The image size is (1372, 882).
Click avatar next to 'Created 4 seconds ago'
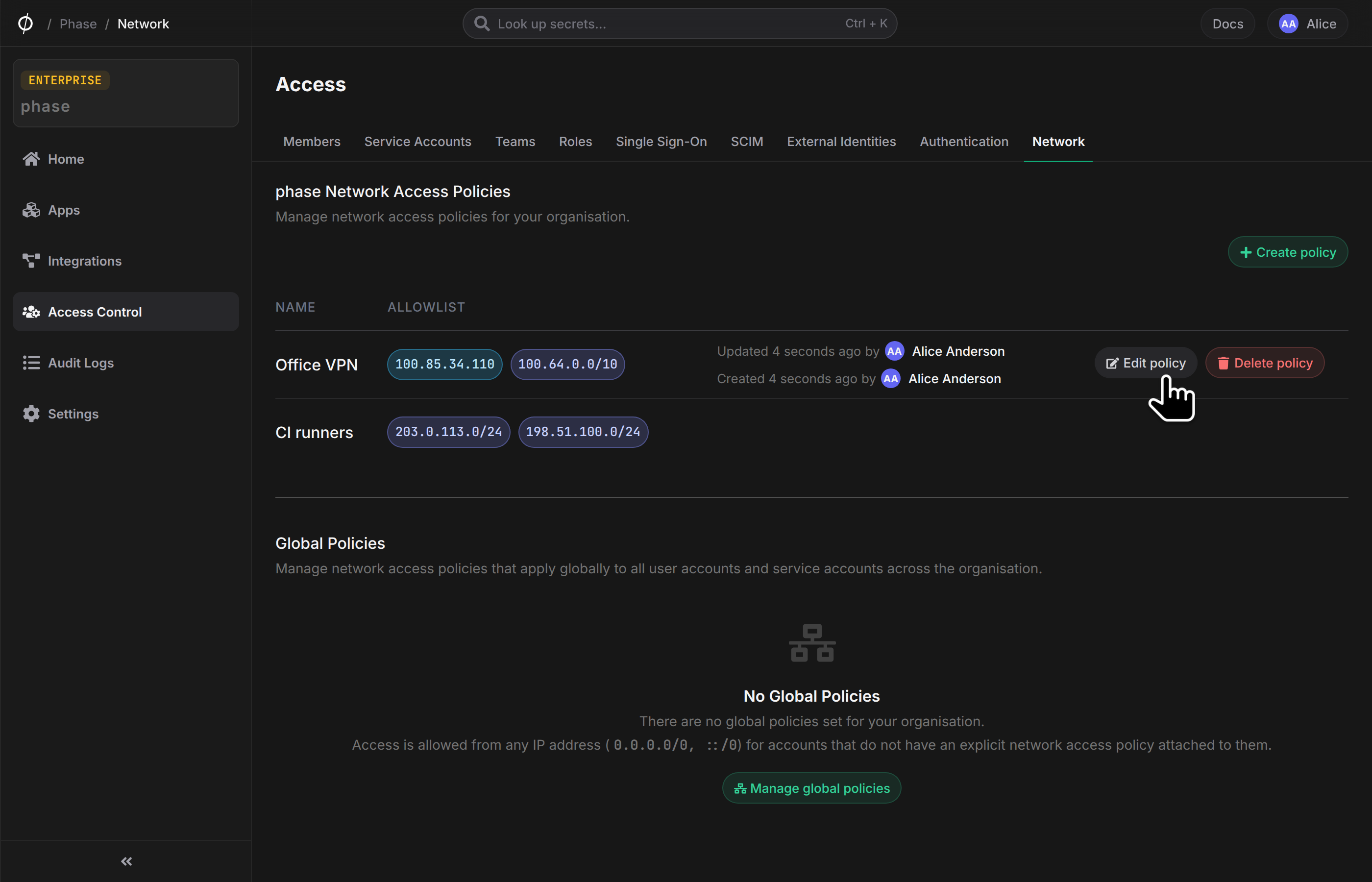890,379
